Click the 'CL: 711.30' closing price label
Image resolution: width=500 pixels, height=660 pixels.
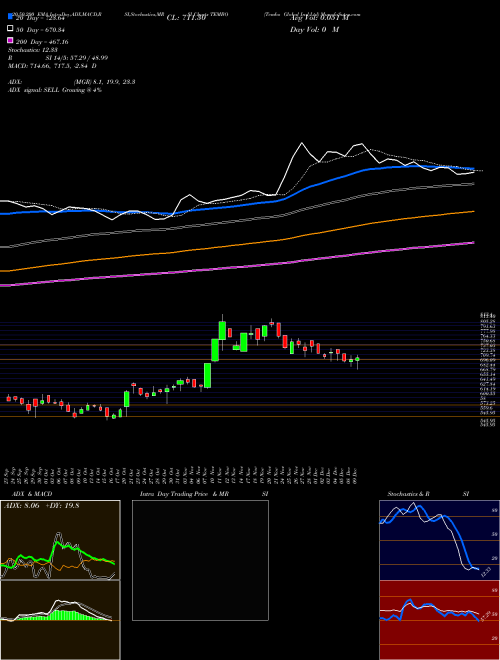[x=186, y=18]
